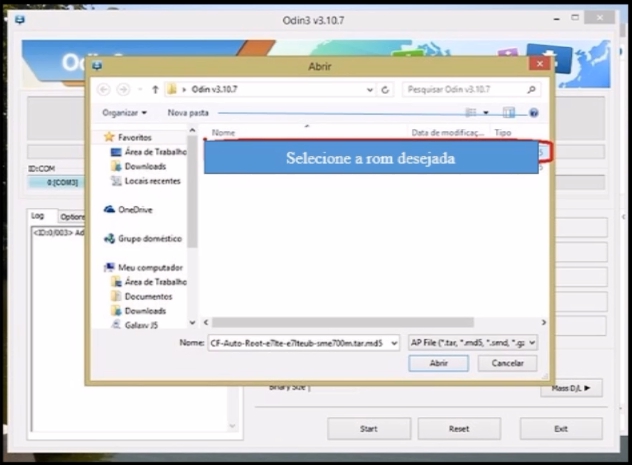This screenshot has width=632, height=465.
Task: Open recent locations dropdown arrow
Action: pyautogui.click(x=140, y=89)
